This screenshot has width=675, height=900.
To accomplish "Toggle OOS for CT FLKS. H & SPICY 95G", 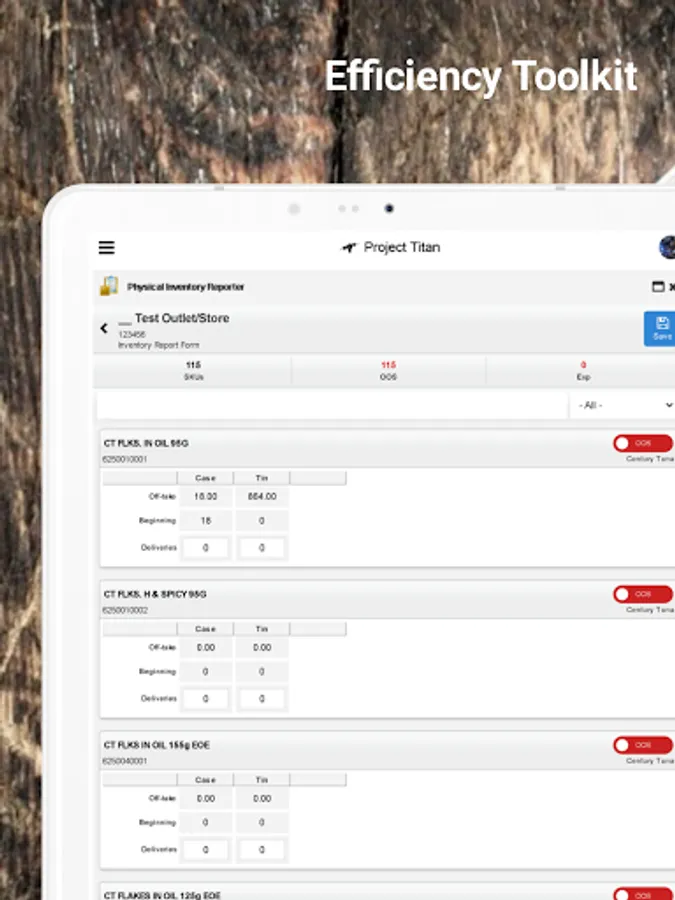I will tap(643, 594).
